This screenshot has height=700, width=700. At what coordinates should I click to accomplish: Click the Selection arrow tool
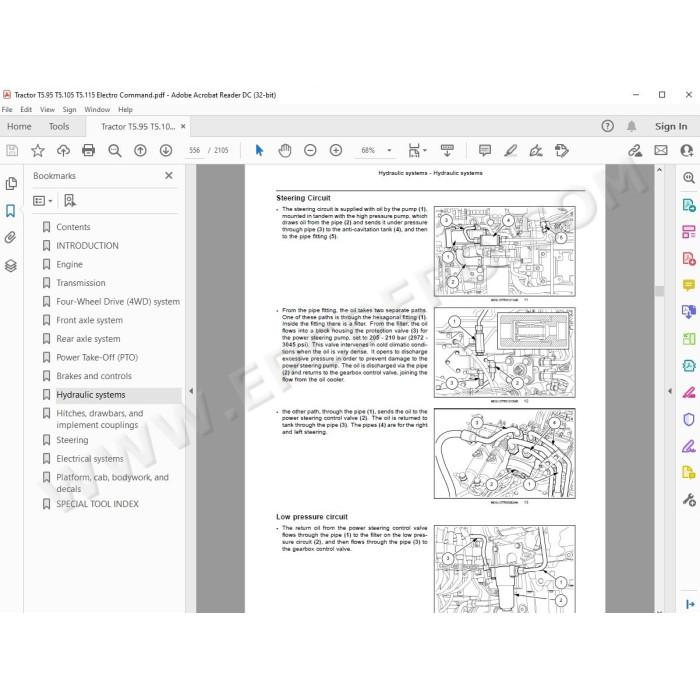pyautogui.click(x=259, y=150)
